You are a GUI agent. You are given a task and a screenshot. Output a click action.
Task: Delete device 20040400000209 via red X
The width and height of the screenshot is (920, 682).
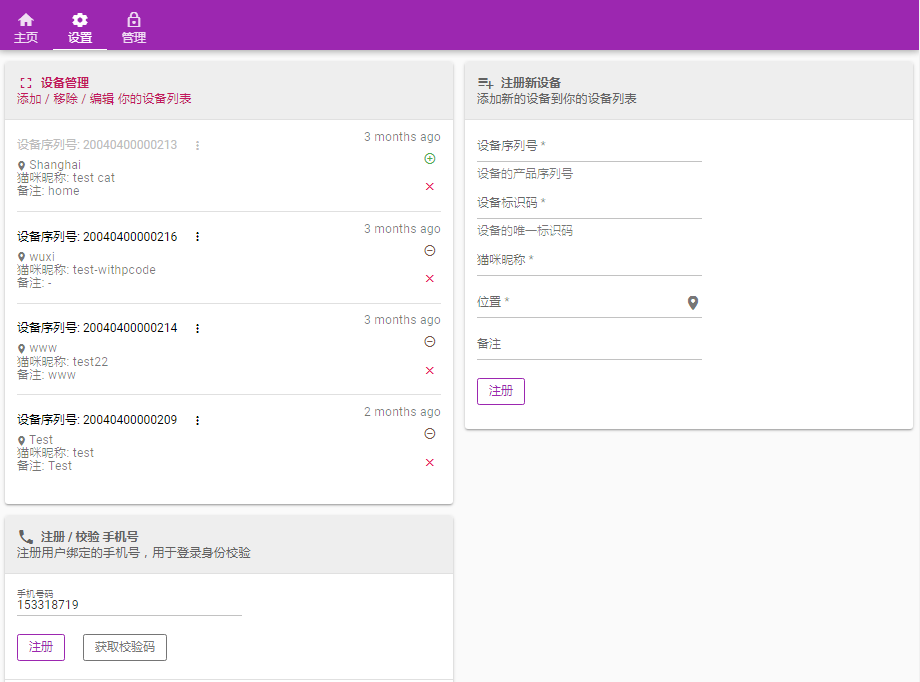(x=430, y=463)
